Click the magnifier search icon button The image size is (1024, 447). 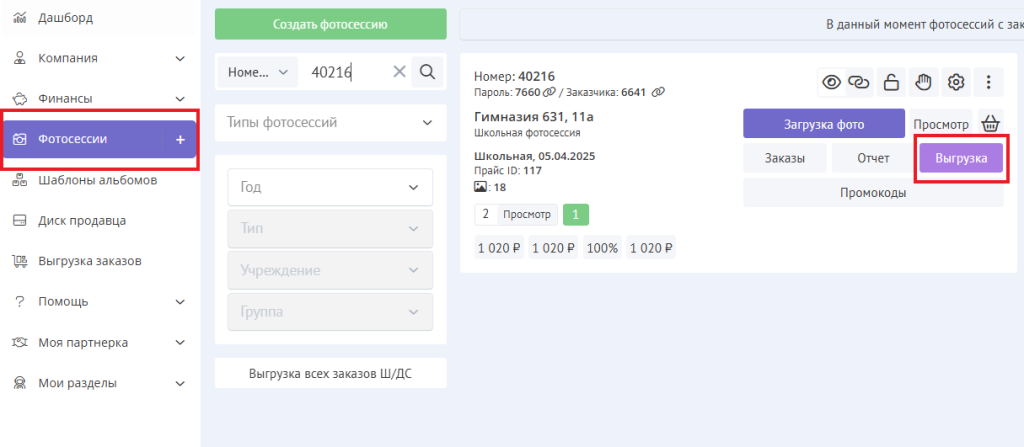[x=427, y=72]
